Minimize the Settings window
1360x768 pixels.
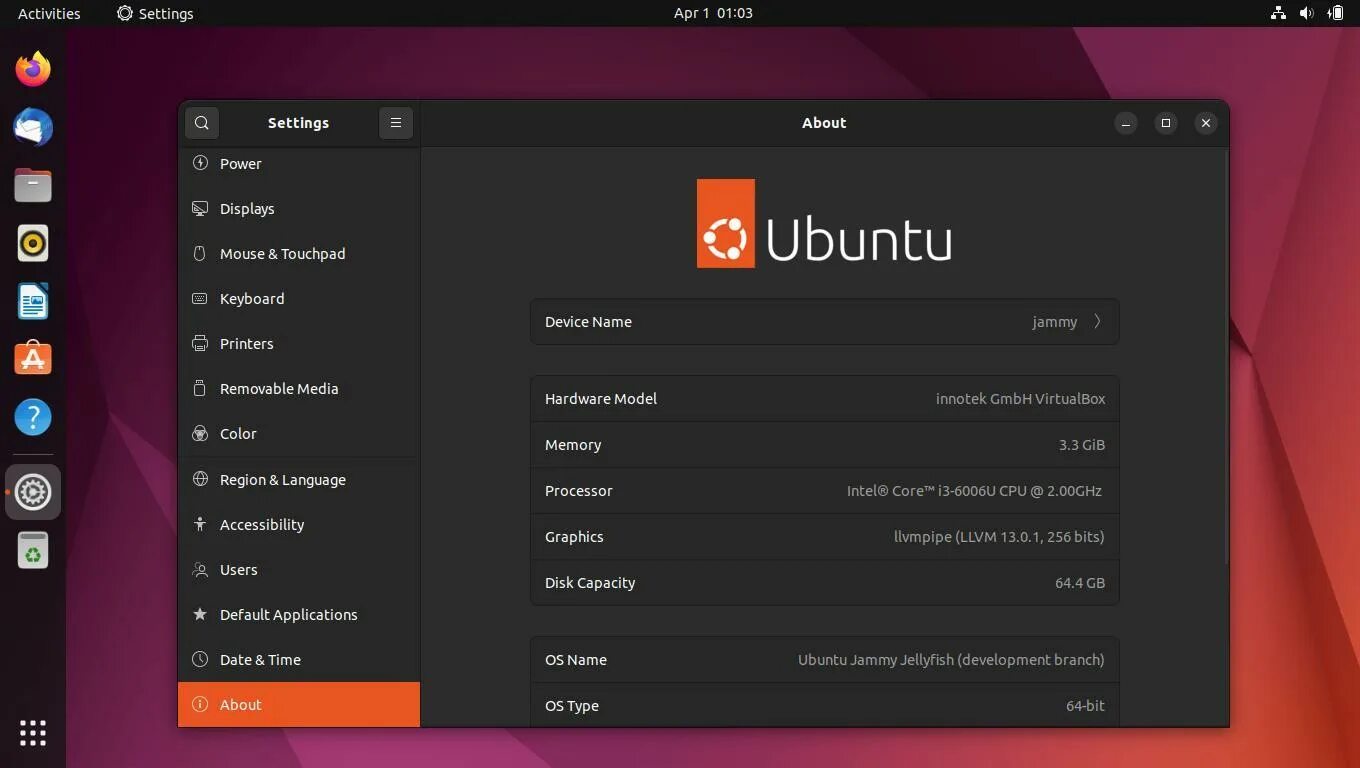[1126, 123]
